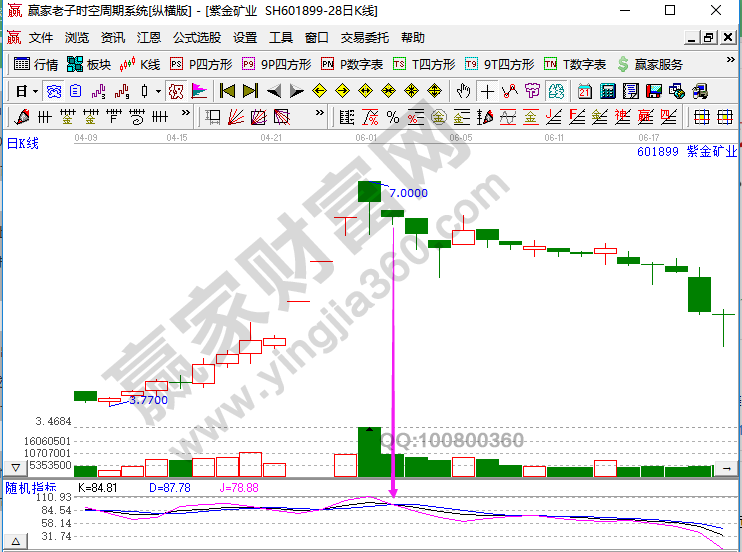Click the calendar date icon in toolbar

(584, 91)
